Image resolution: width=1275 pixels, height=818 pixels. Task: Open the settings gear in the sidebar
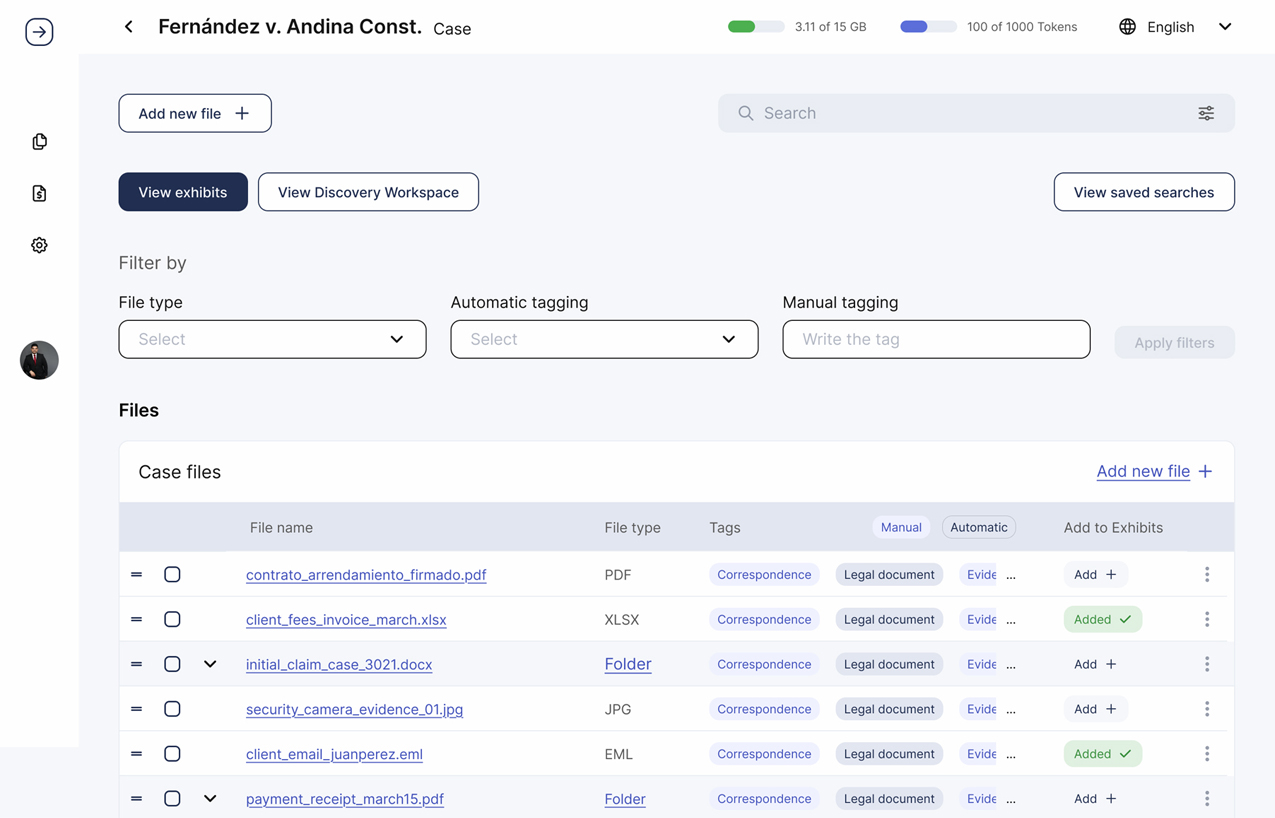tap(39, 245)
